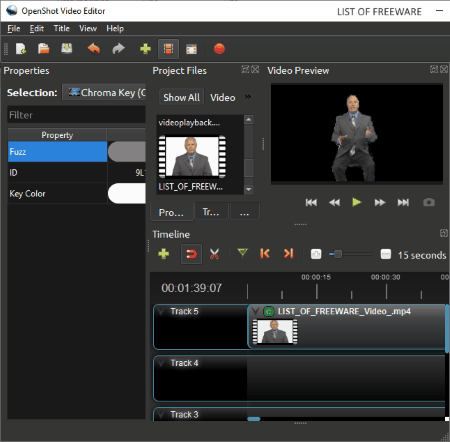Save current frame with camera icon
The height and width of the screenshot is (442, 450).
(x=429, y=202)
